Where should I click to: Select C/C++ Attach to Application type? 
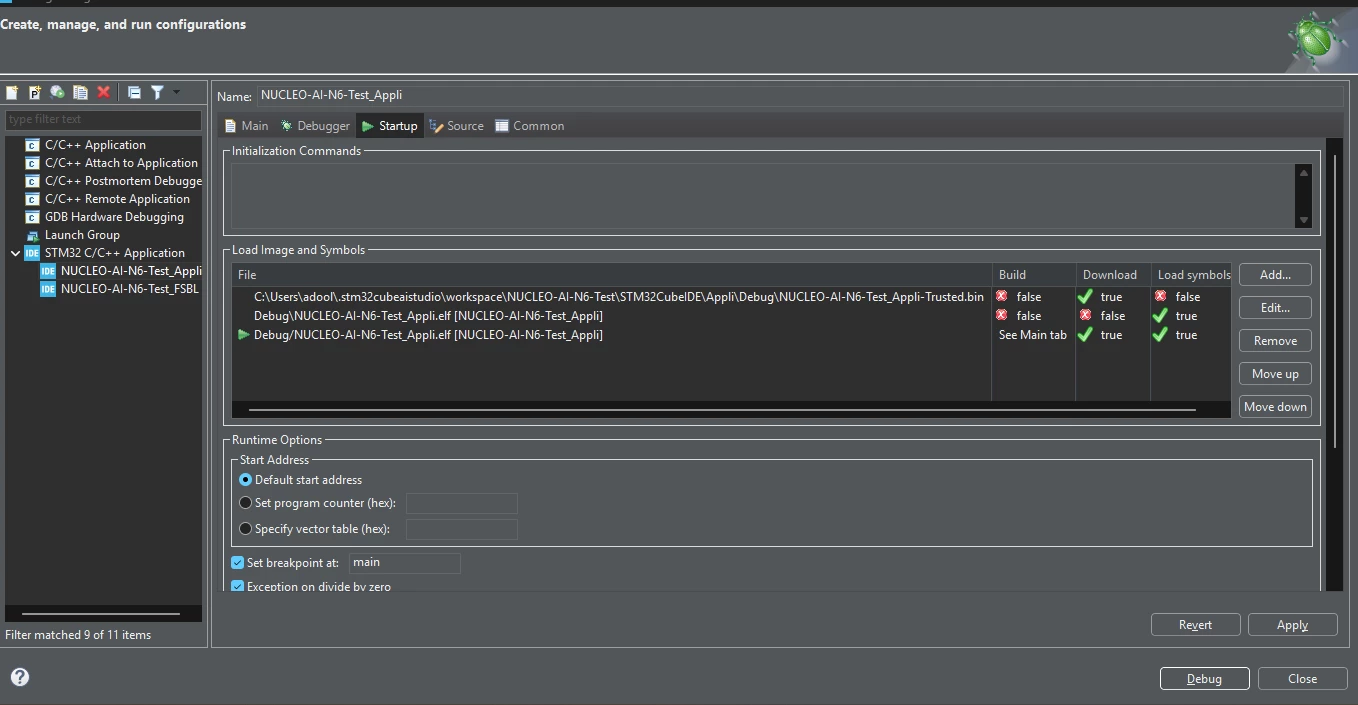pos(111,163)
